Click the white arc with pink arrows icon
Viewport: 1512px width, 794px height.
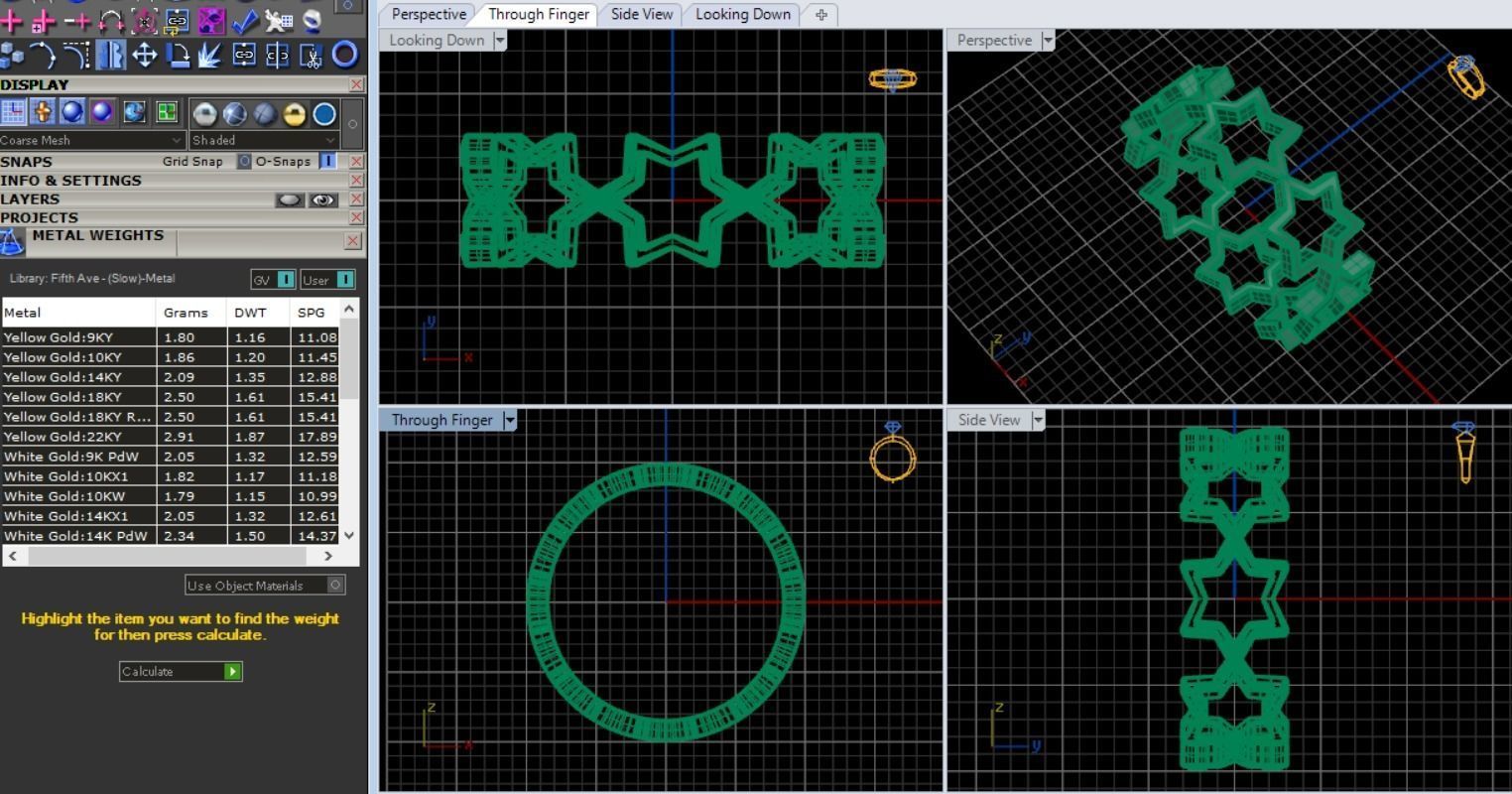pyautogui.click(x=110, y=20)
